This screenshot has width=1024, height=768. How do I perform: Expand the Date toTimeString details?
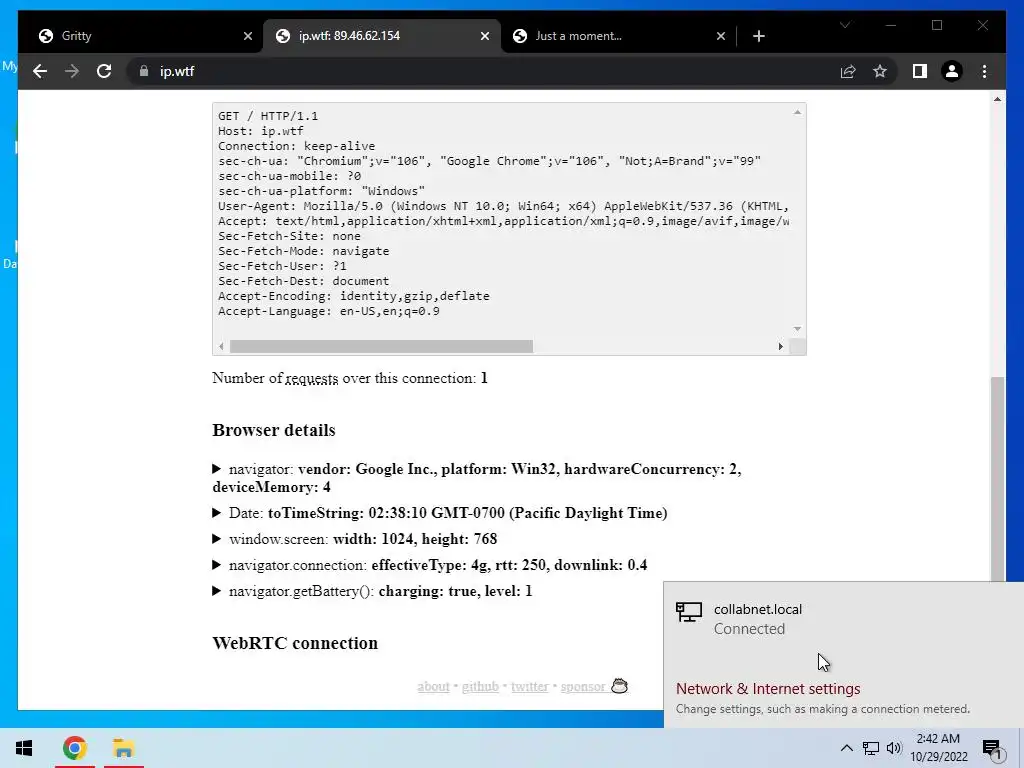pyautogui.click(x=440, y=513)
